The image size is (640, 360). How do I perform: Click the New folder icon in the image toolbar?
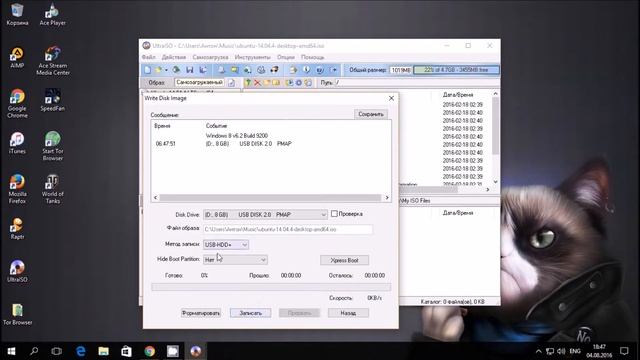[x=267, y=83]
